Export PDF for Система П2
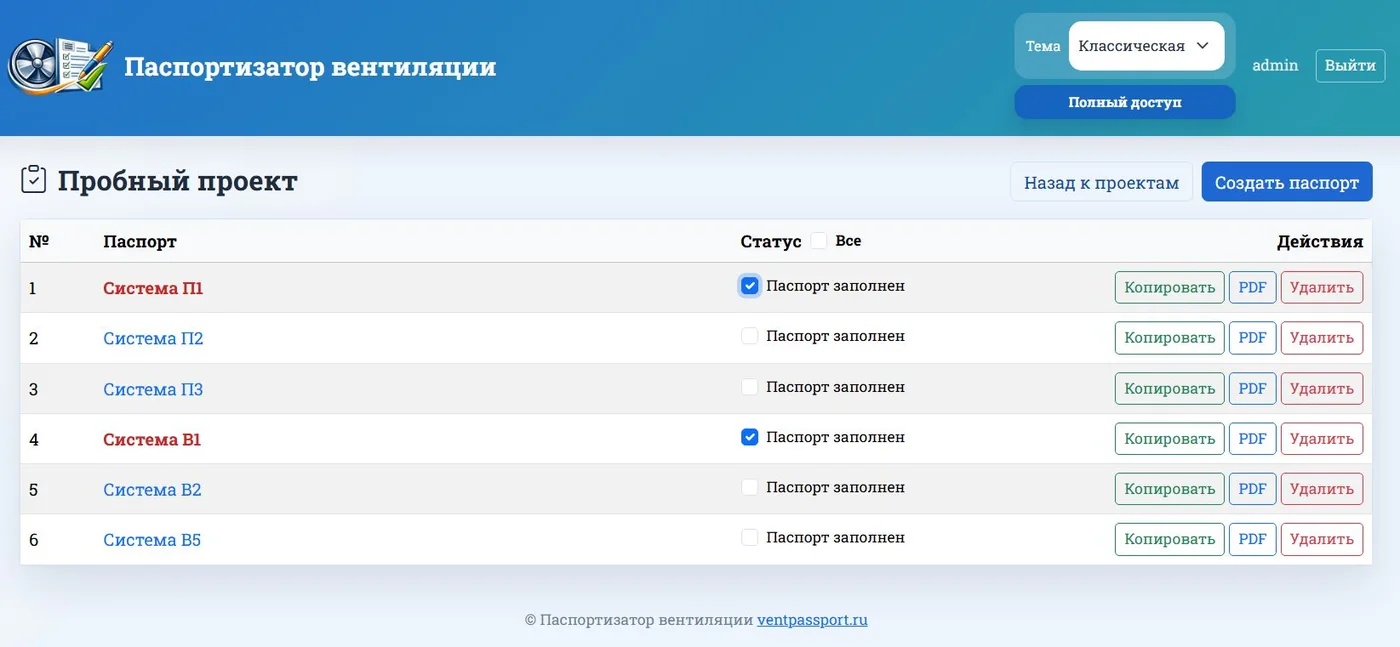The height and width of the screenshot is (647, 1400). point(1252,337)
